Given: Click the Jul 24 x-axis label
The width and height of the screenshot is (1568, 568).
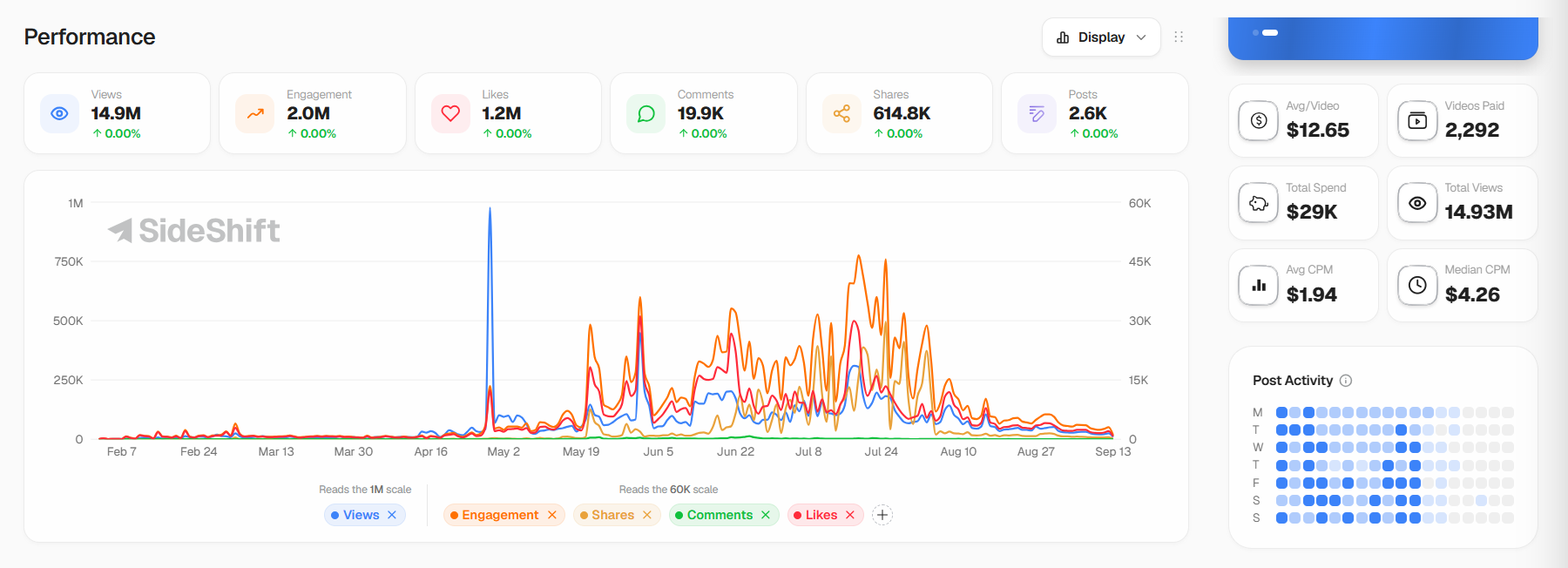Looking at the screenshot, I should tap(881, 451).
